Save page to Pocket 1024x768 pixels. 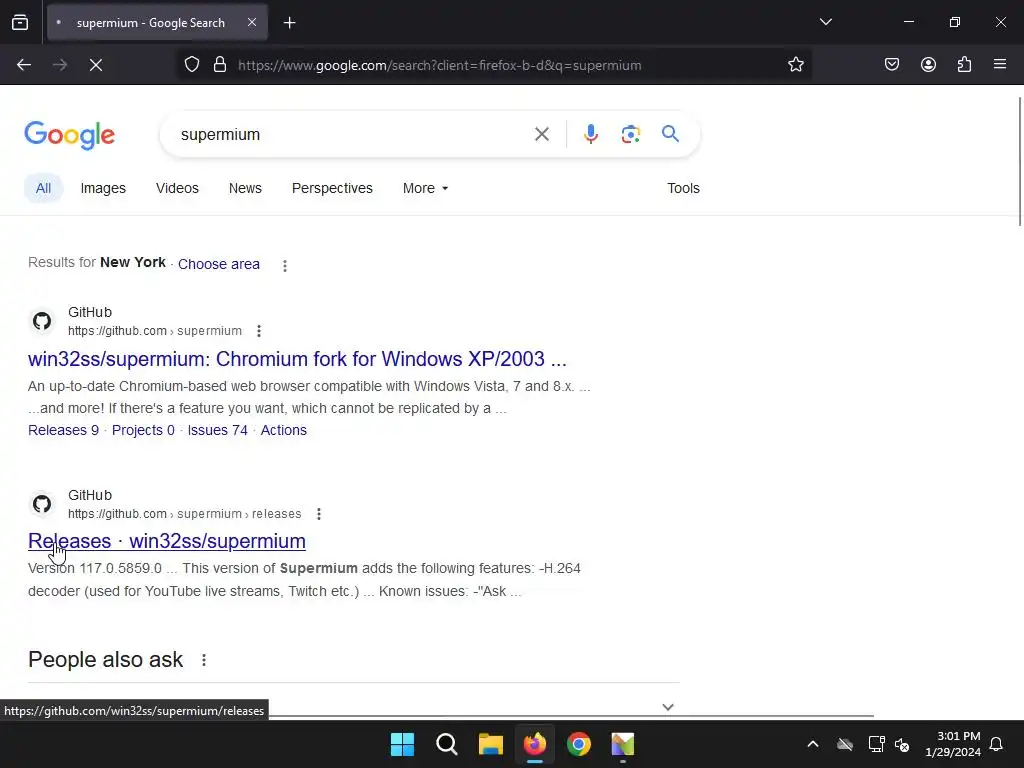coord(892,65)
